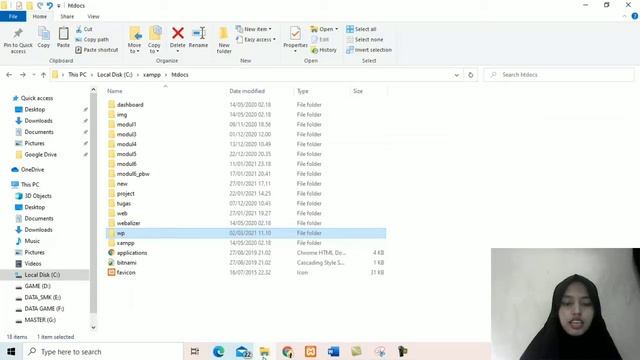Image resolution: width=640 pixels, height=360 pixels.
Task: Click the Properties icon
Action: click(295, 33)
